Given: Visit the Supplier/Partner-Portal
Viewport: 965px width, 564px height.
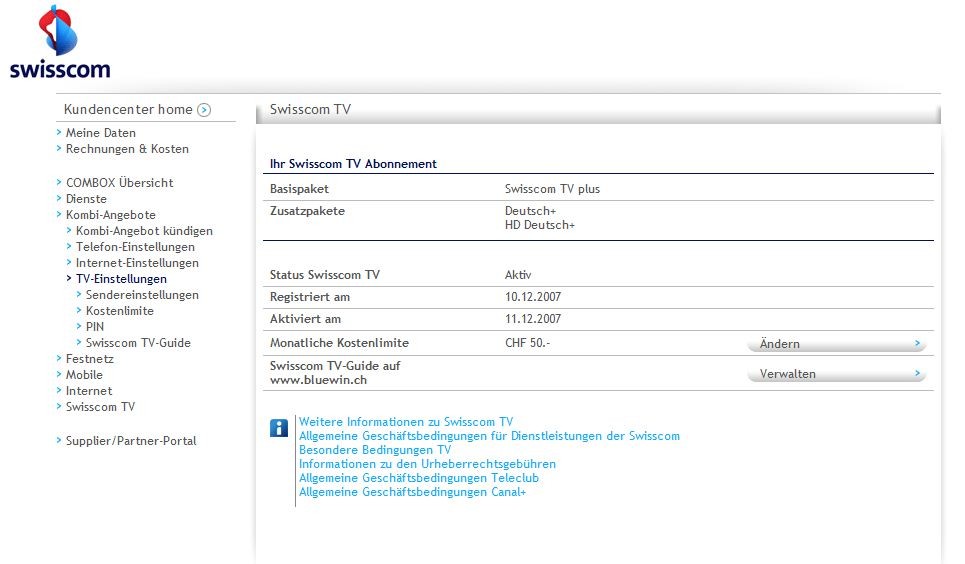Looking at the screenshot, I should coord(131,441).
